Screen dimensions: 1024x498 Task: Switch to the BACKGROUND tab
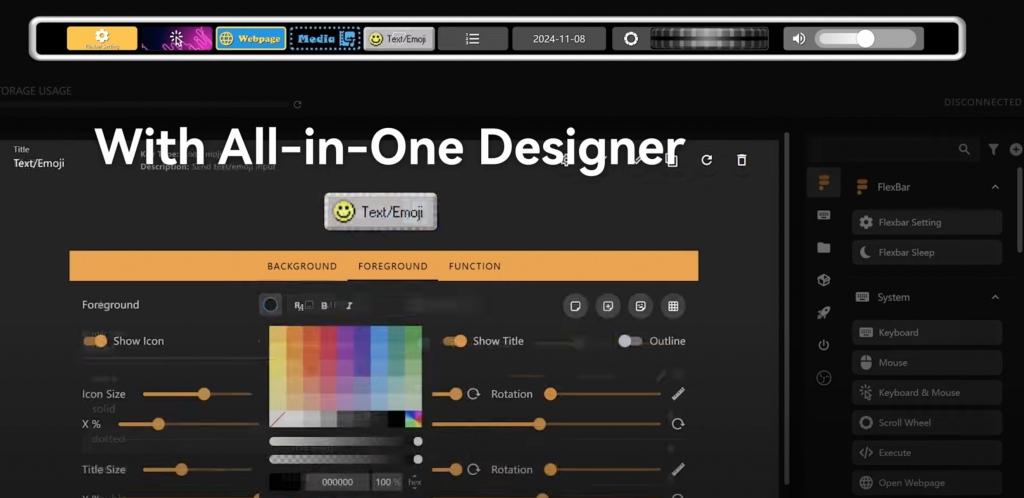pyautogui.click(x=302, y=266)
